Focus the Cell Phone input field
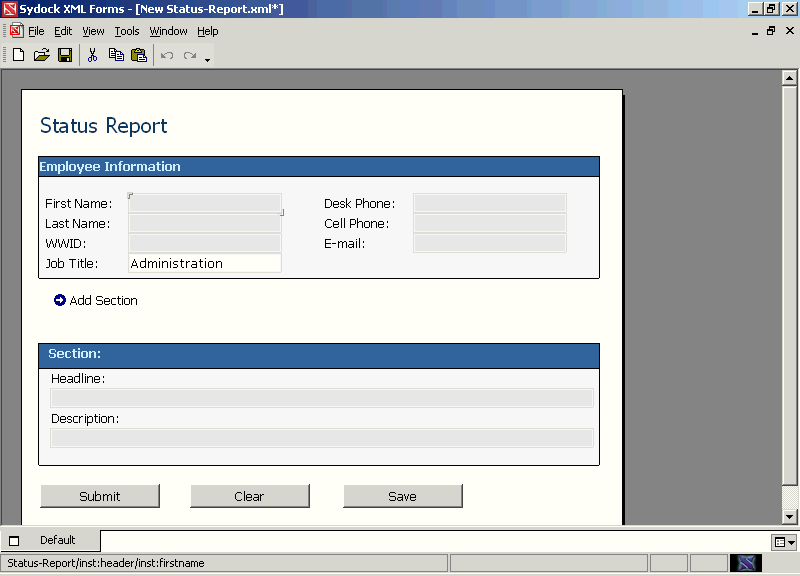 490,223
